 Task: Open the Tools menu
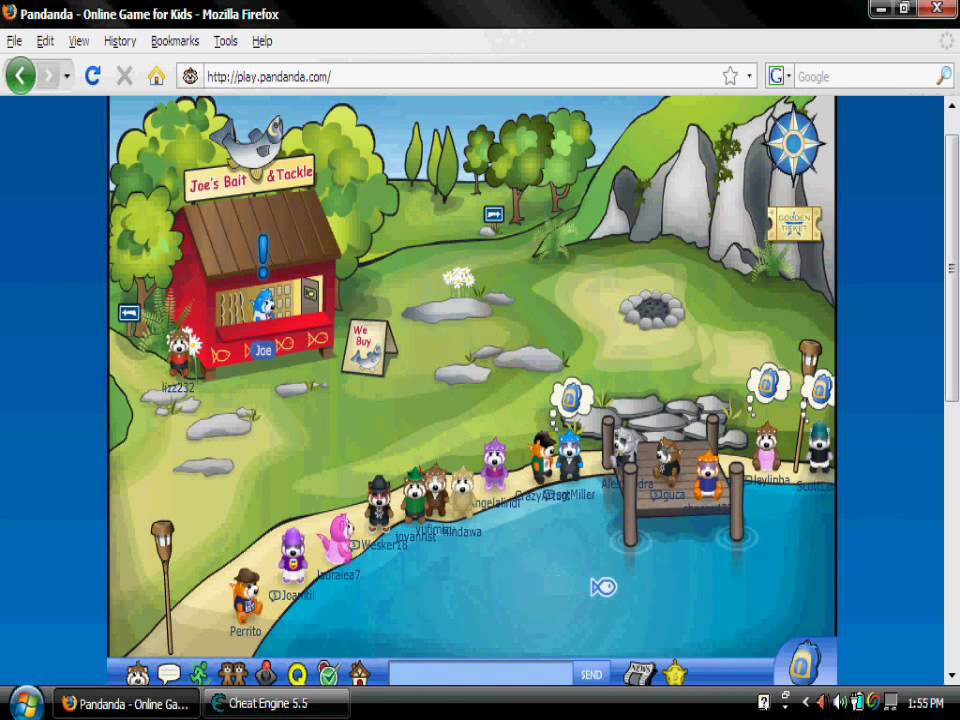coord(225,41)
